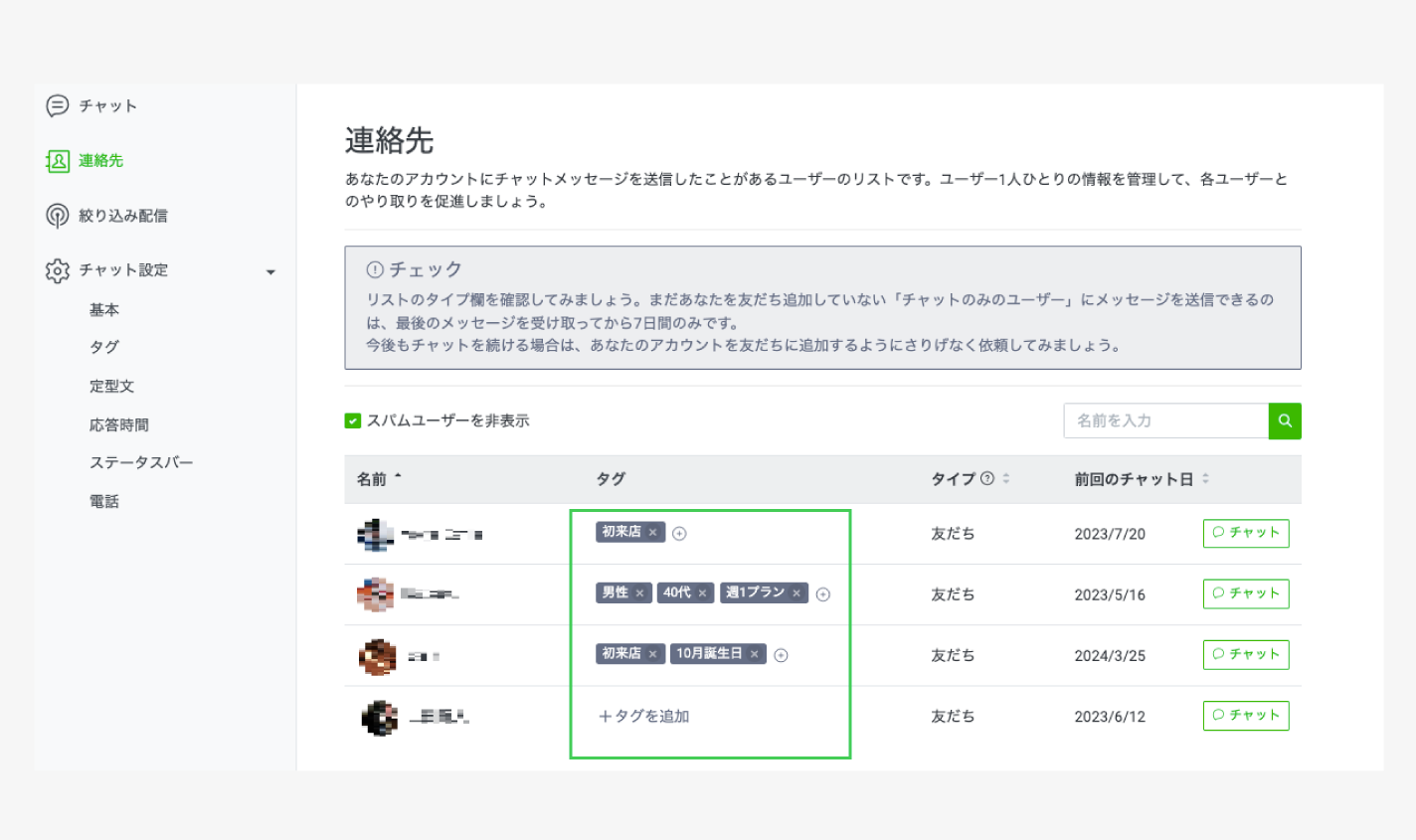Open the 定型文 settings item
Image resolution: width=1416 pixels, height=840 pixels.
111,386
